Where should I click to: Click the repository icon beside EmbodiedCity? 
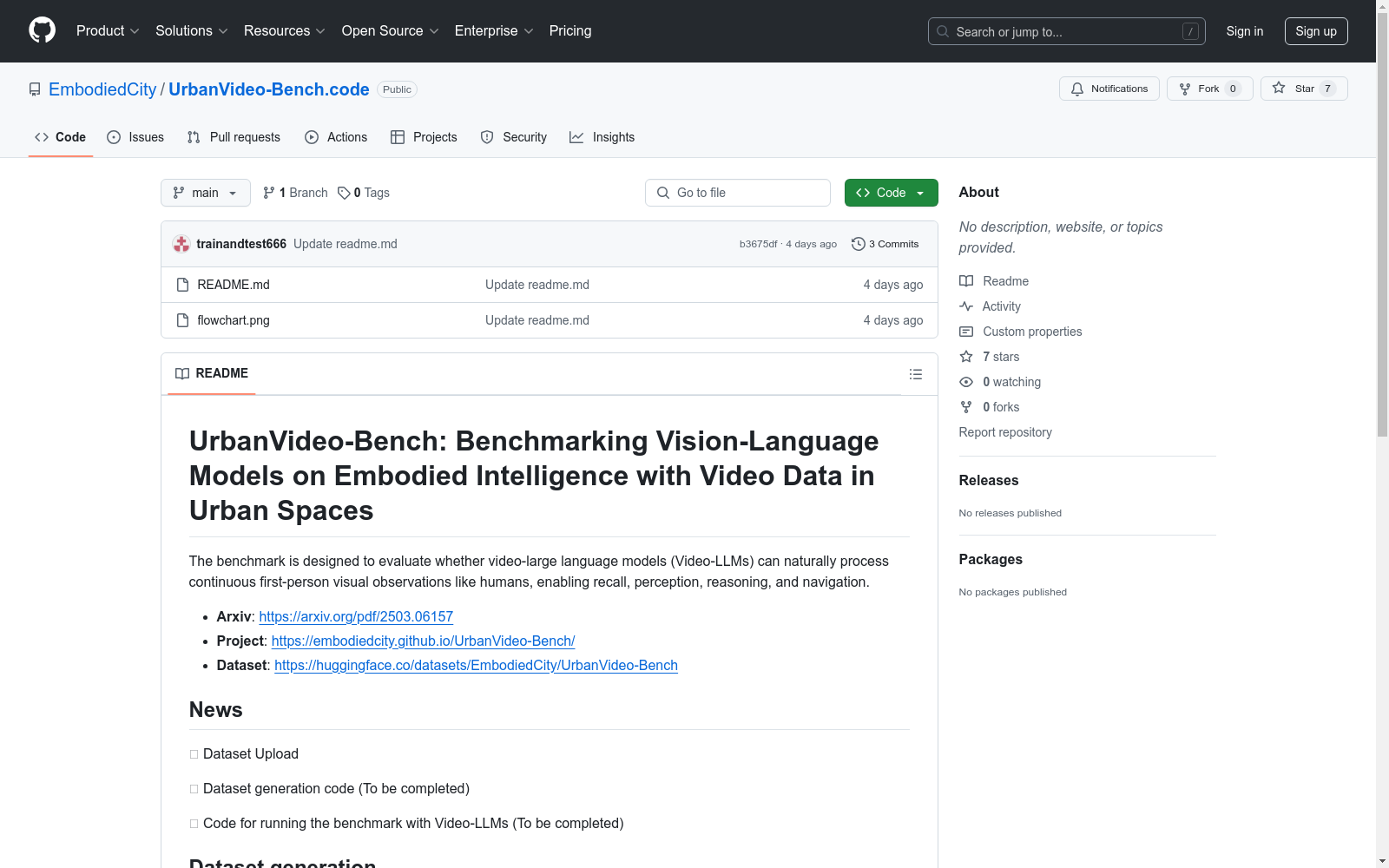click(35, 89)
